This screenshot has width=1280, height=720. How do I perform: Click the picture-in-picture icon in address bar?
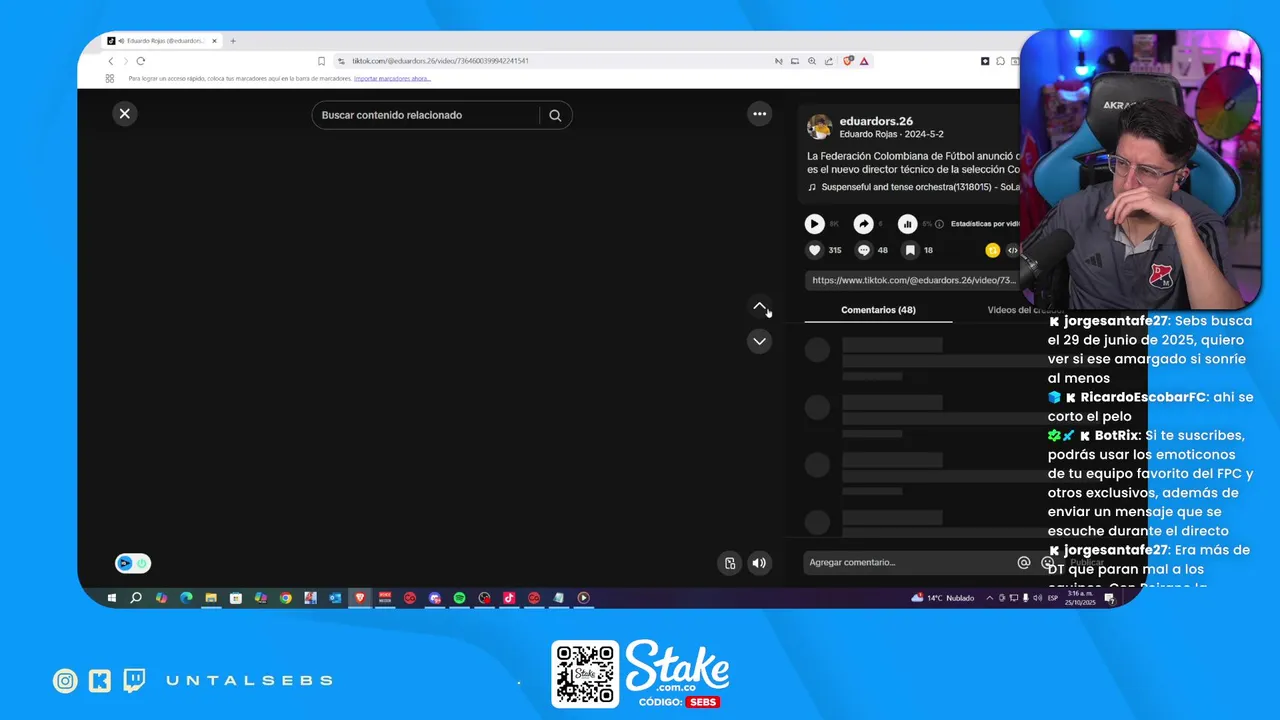(x=795, y=61)
